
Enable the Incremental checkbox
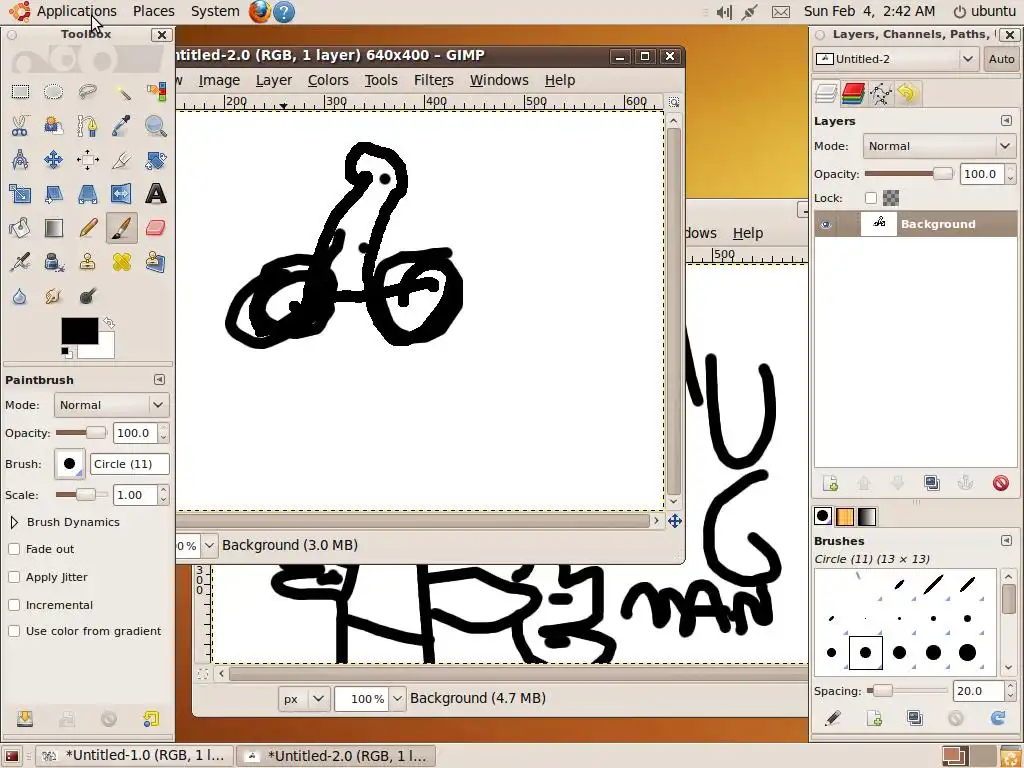[x=14, y=605]
